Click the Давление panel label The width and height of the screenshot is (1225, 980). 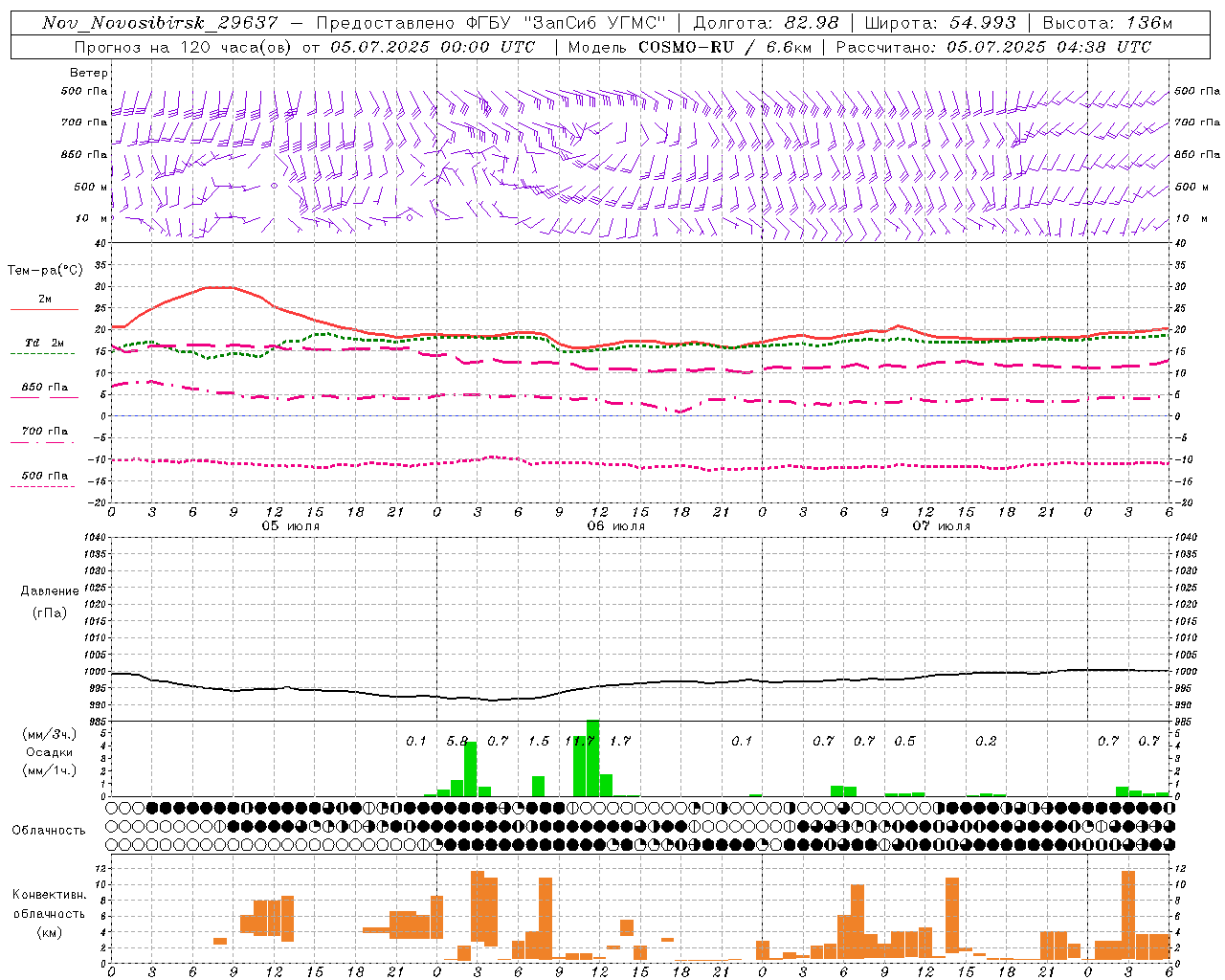[x=50, y=591]
